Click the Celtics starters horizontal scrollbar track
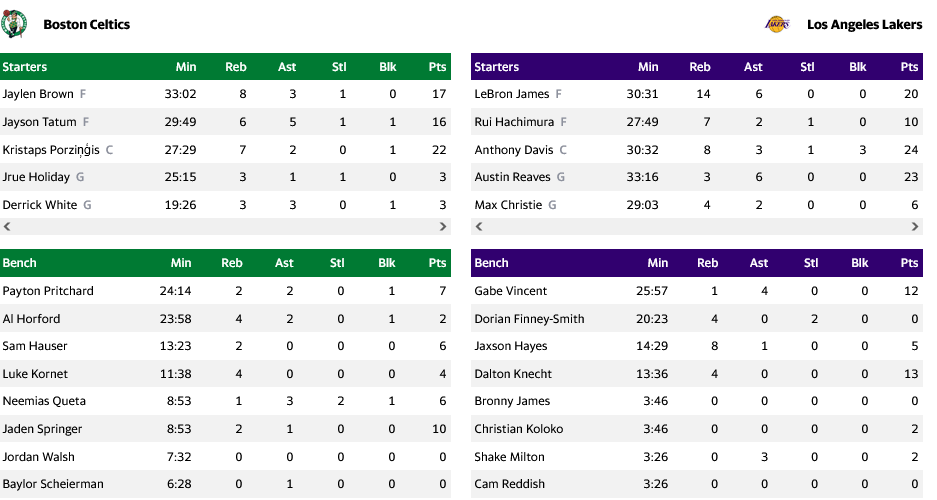 click(225, 227)
